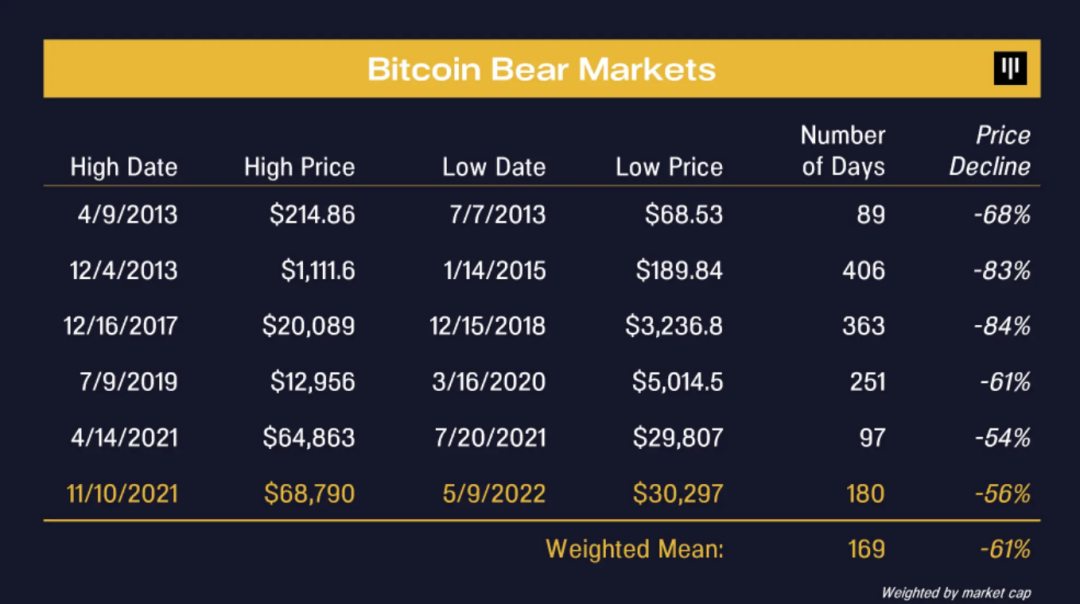Image resolution: width=1080 pixels, height=604 pixels.
Task: Click the Bitcoin Bear Markets title
Action: click(541, 70)
